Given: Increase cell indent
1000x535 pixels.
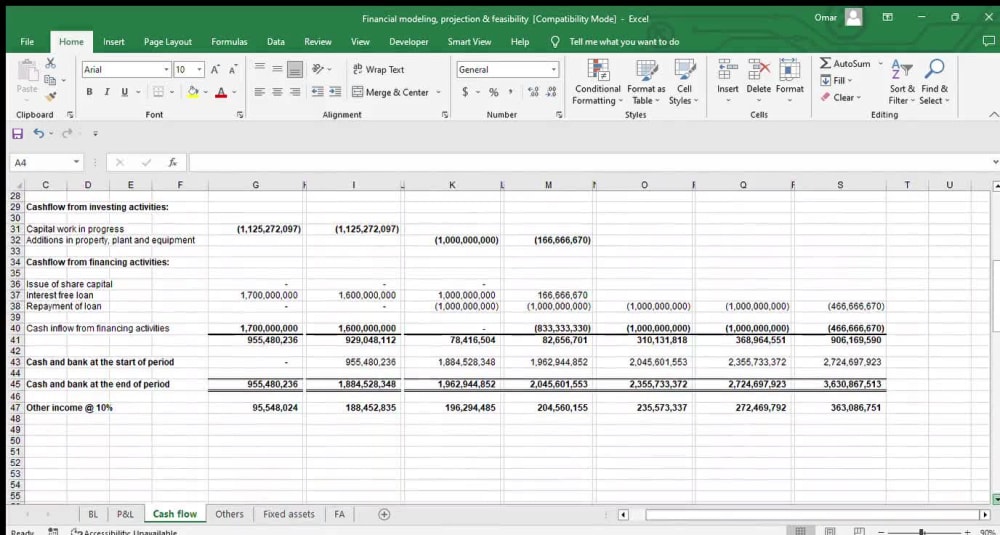Looking at the screenshot, I should (335, 92).
